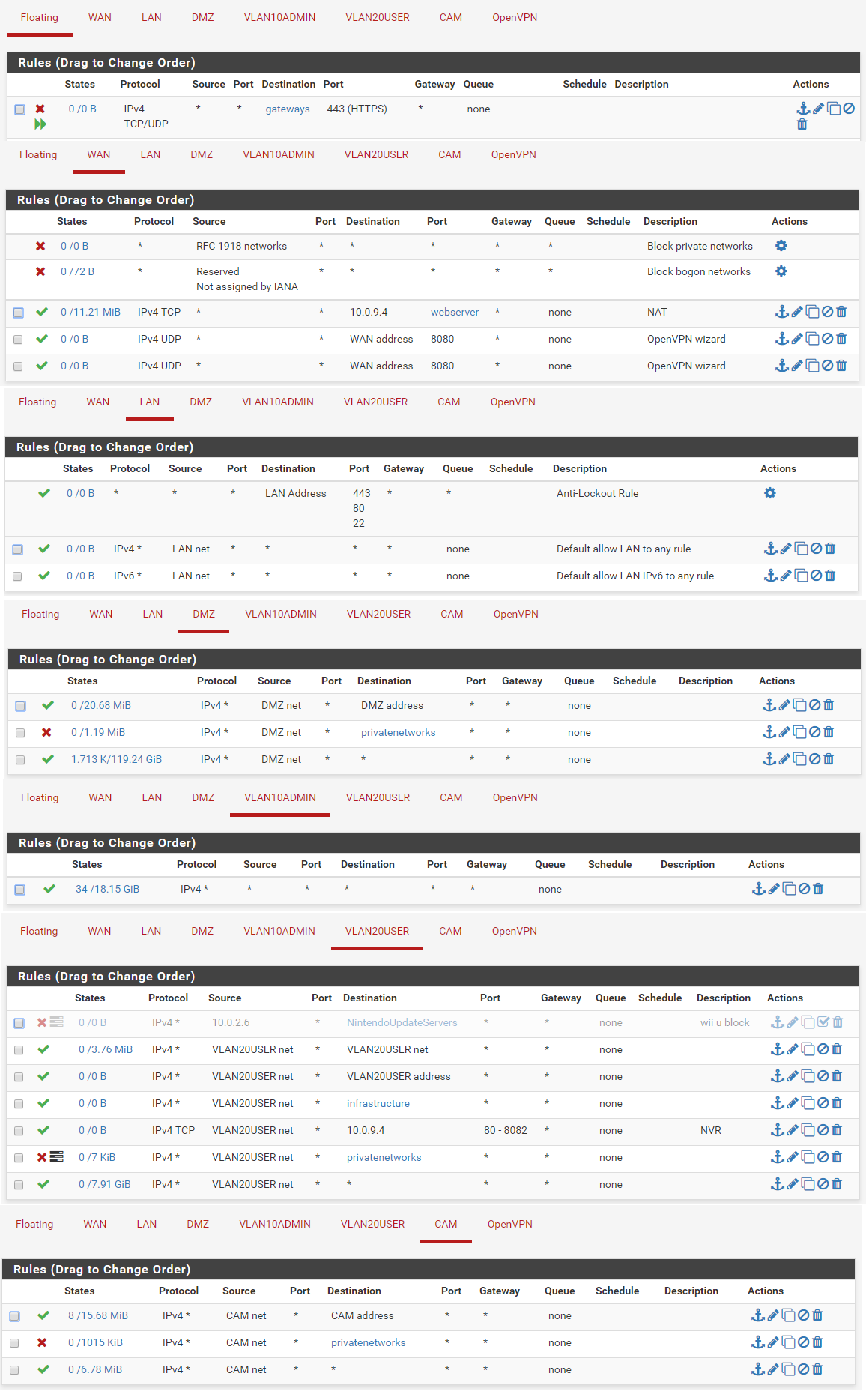Open CAM tab in the row where LAN is active
The height and width of the screenshot is (1400, 866).
pyautogui.click(x=449, y=402)
